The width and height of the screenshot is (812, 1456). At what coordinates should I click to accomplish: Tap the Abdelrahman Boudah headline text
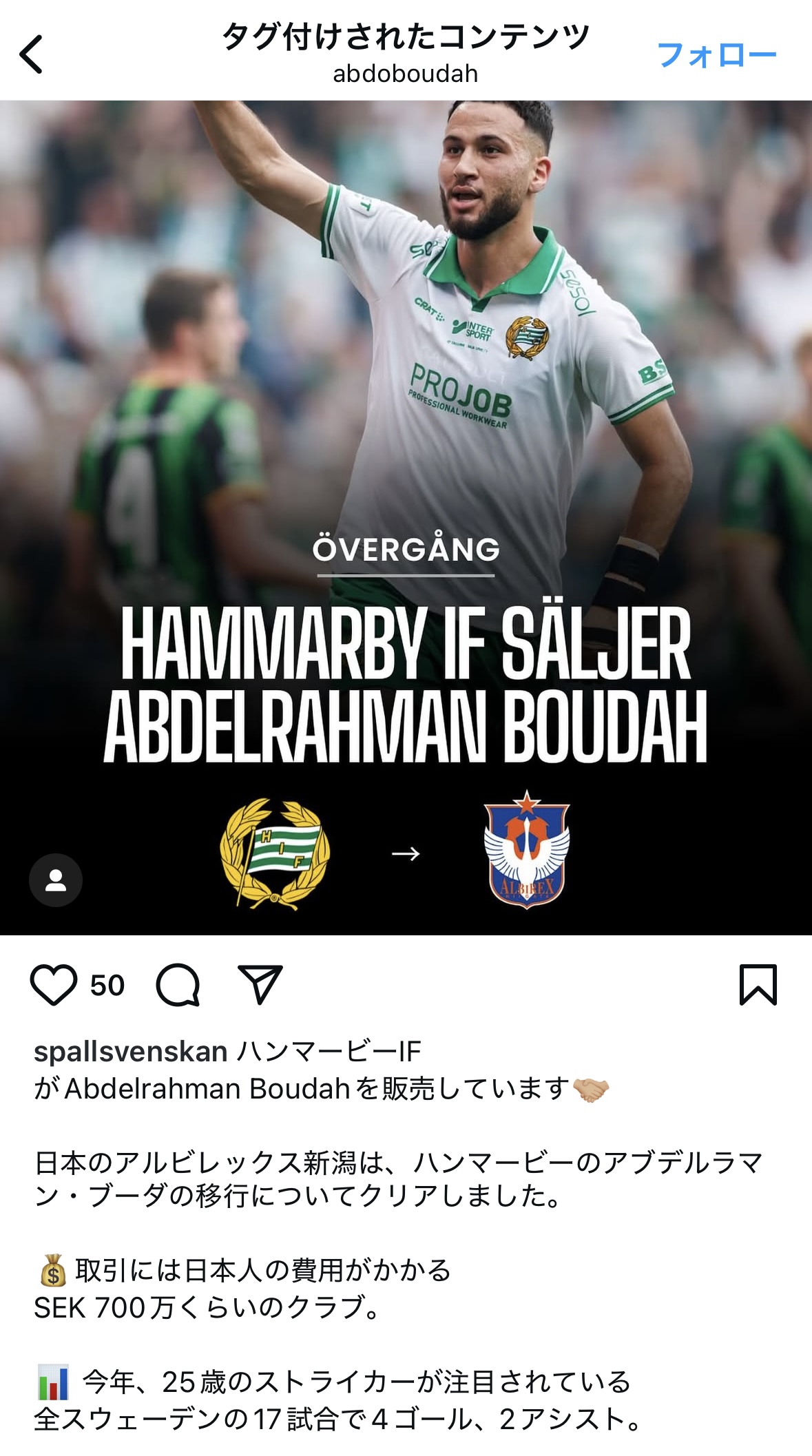coord(406,726)
